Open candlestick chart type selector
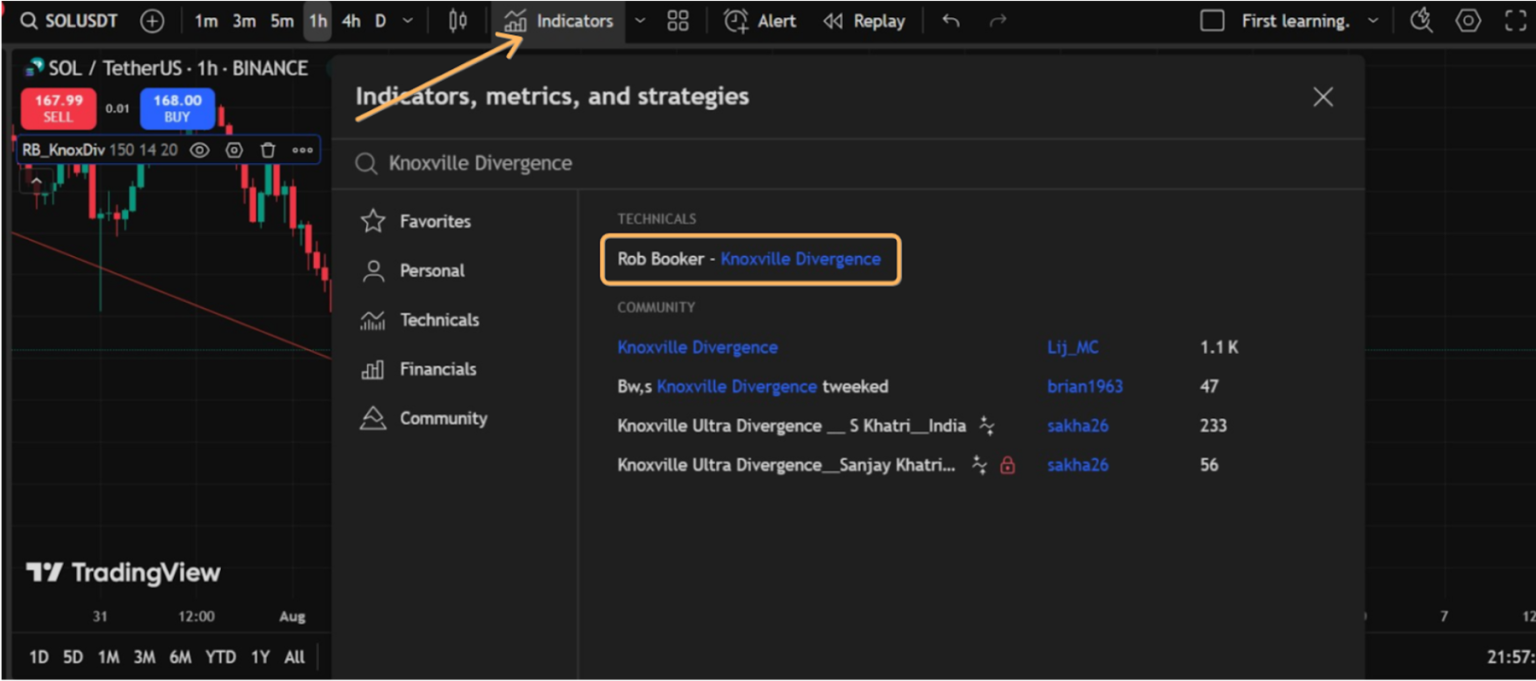The height and width of the screenshot is (681, 1536). 458,21
